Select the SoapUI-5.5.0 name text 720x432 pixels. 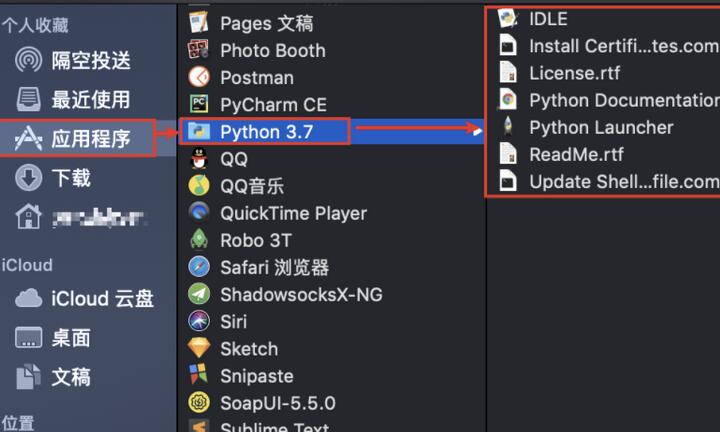pos(278,403)
